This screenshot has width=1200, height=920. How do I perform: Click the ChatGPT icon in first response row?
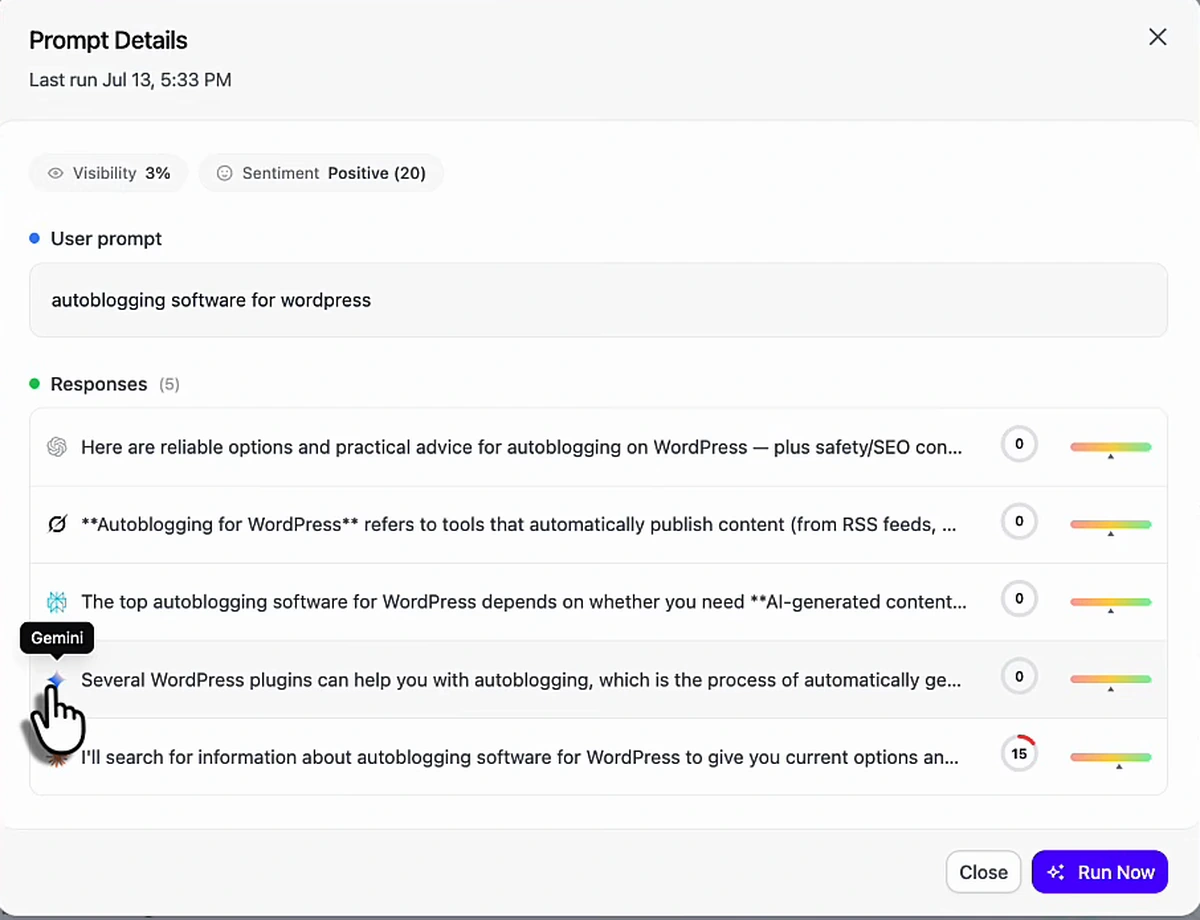(57, 447)
